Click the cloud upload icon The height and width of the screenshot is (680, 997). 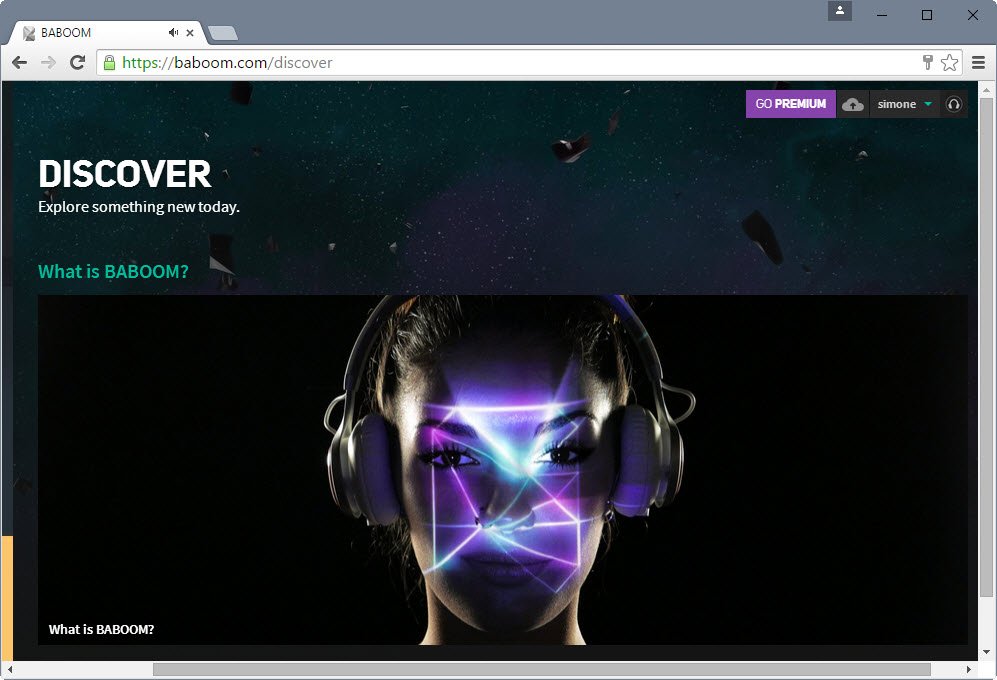click(853, 104)
